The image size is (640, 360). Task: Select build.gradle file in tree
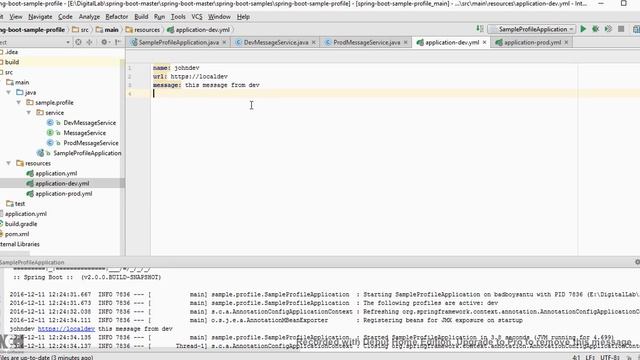[x=21, y=224]
